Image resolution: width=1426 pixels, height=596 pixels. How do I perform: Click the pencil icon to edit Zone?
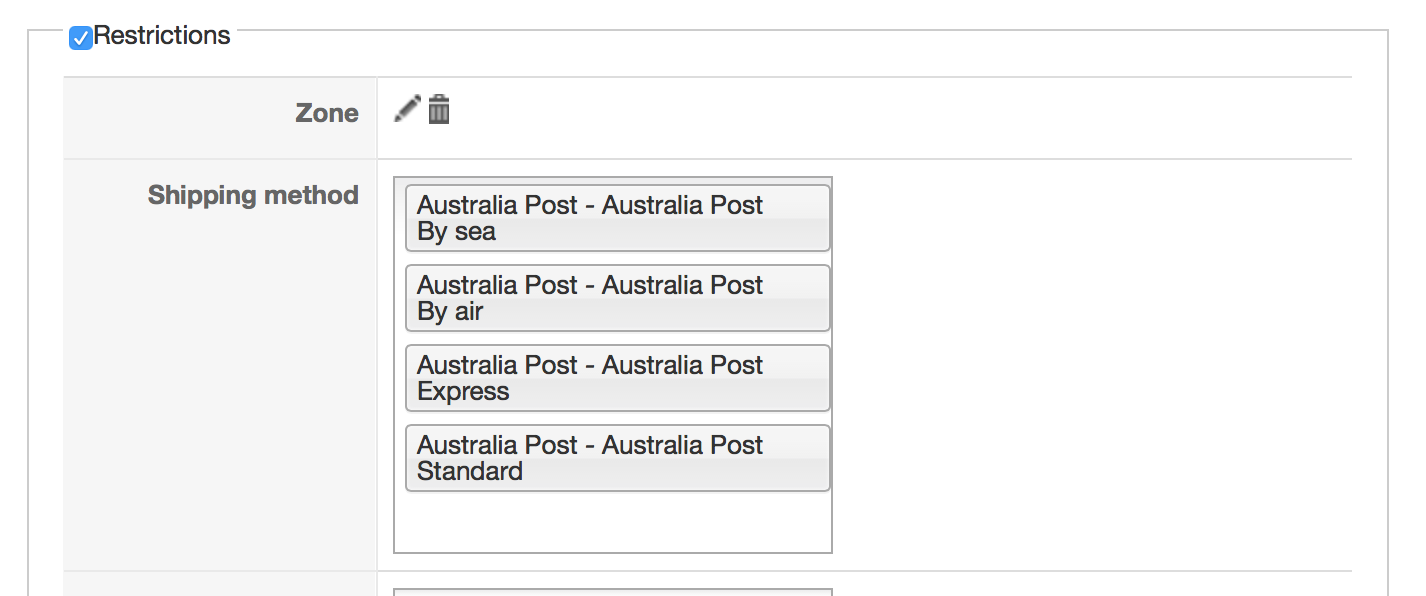coord(407,108)
